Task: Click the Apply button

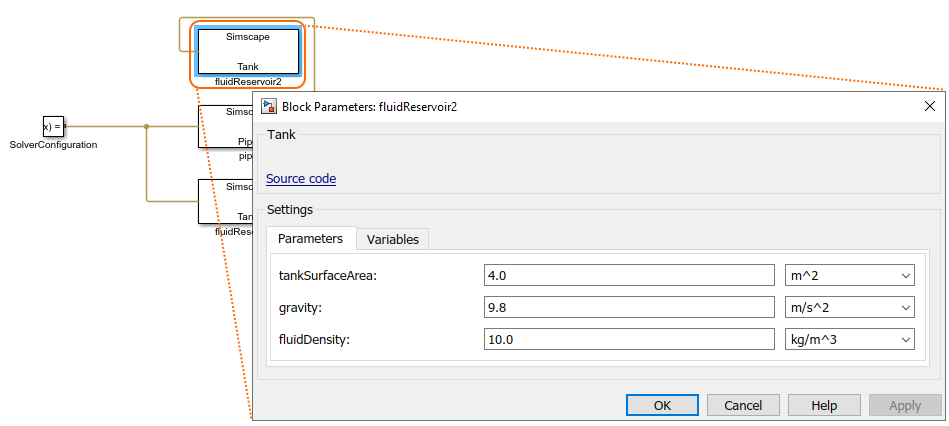Action: coord(905,405)
